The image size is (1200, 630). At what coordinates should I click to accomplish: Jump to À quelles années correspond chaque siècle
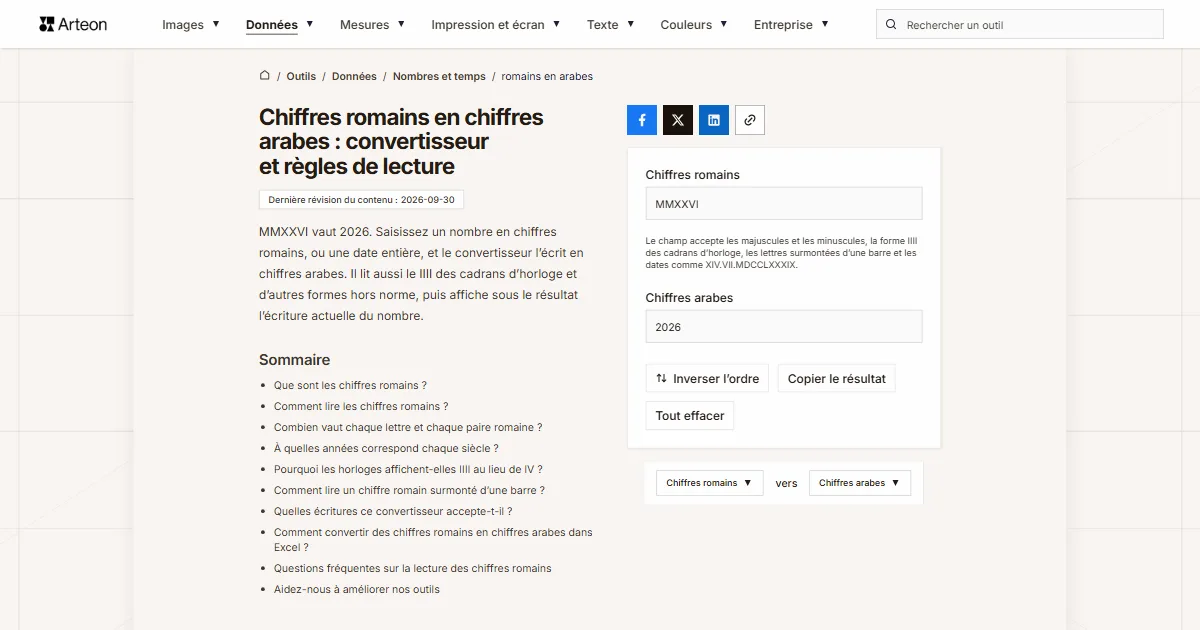(x=386, y=448)
